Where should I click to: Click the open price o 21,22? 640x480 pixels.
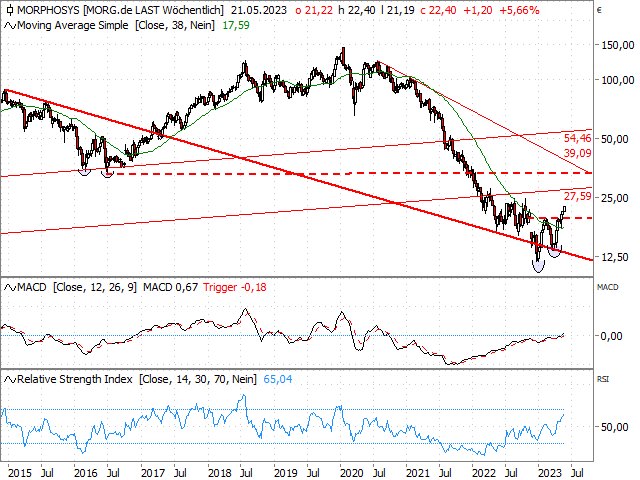click(314, 10)
